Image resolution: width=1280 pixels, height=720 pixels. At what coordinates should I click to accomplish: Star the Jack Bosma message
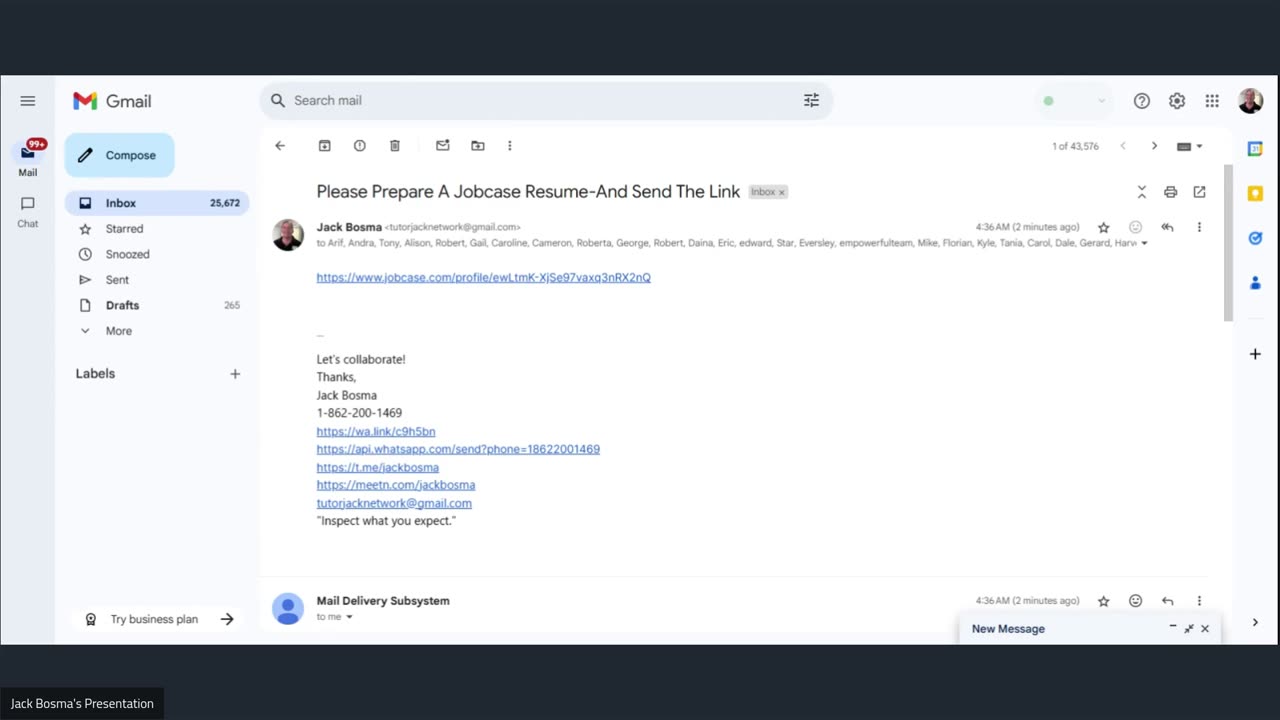[1103, 228]
